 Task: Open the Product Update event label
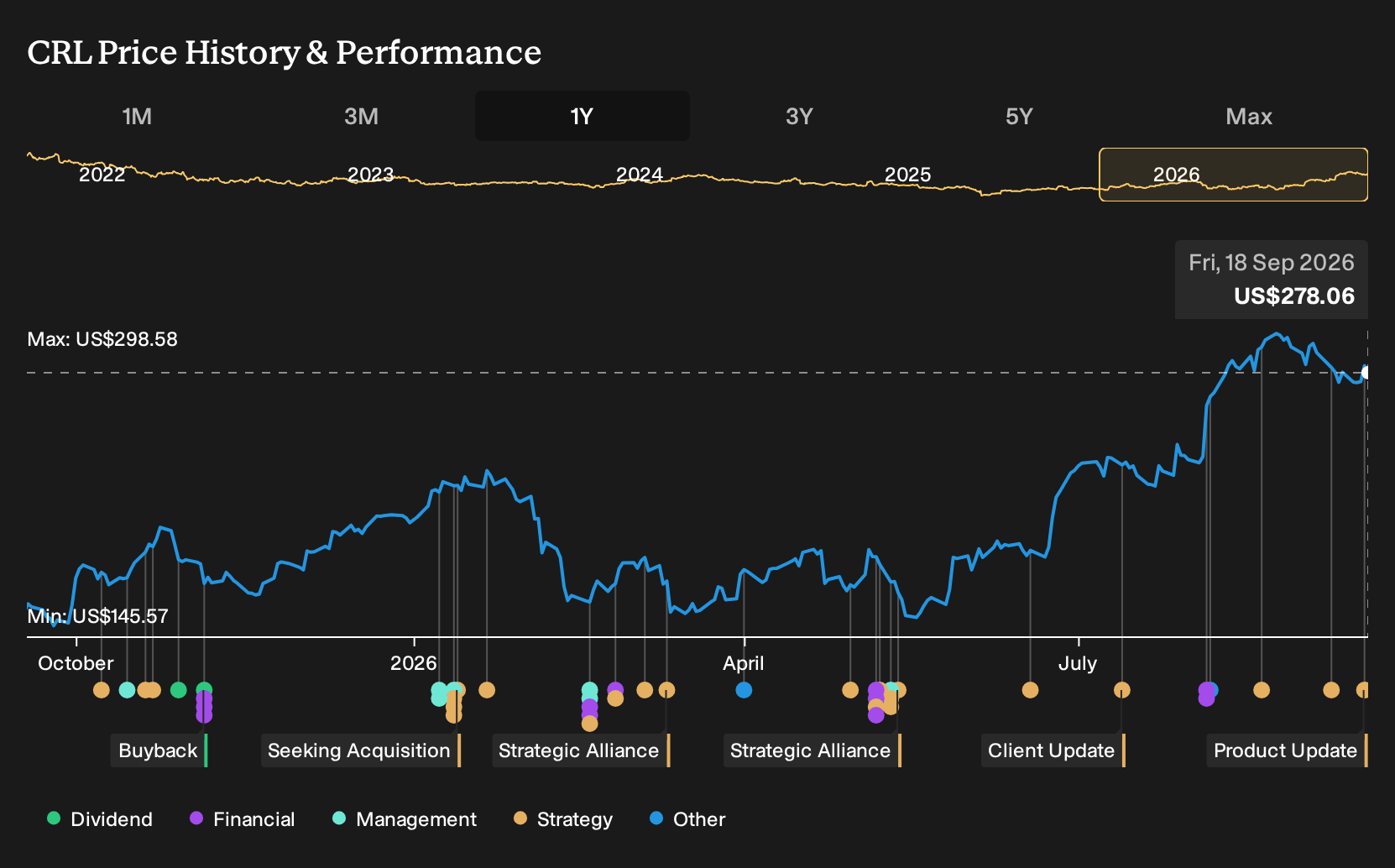click(1287, 750)
